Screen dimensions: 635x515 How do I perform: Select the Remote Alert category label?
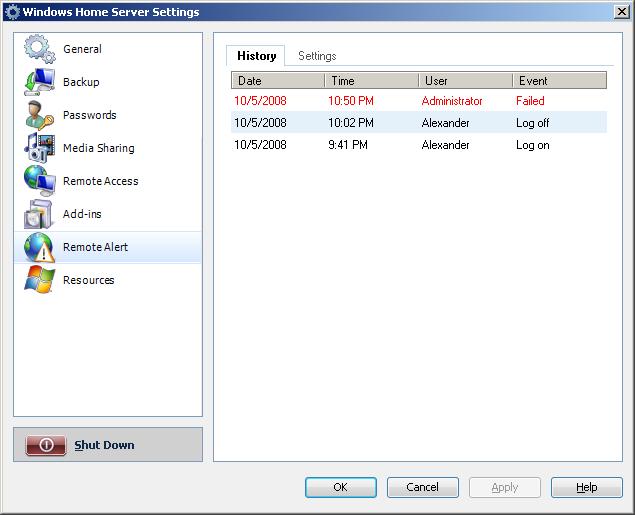[x=95, y=247]
